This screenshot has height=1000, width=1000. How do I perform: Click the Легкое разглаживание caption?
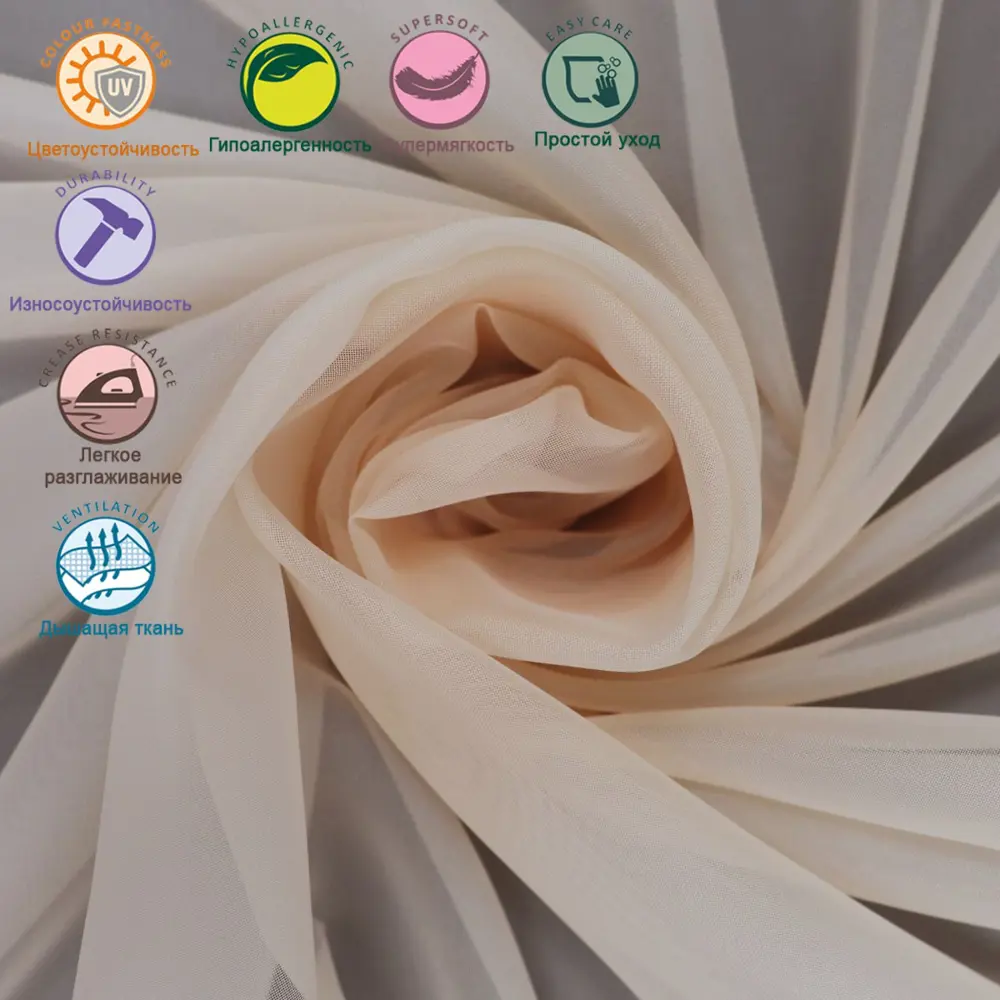click(113, 466)
